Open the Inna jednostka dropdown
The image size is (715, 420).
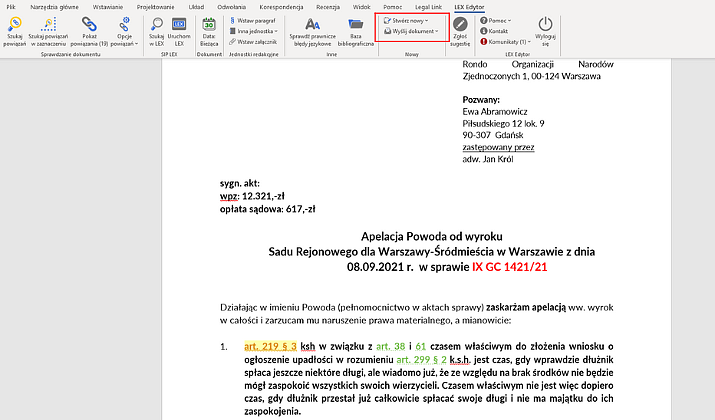tap(254, 31)
